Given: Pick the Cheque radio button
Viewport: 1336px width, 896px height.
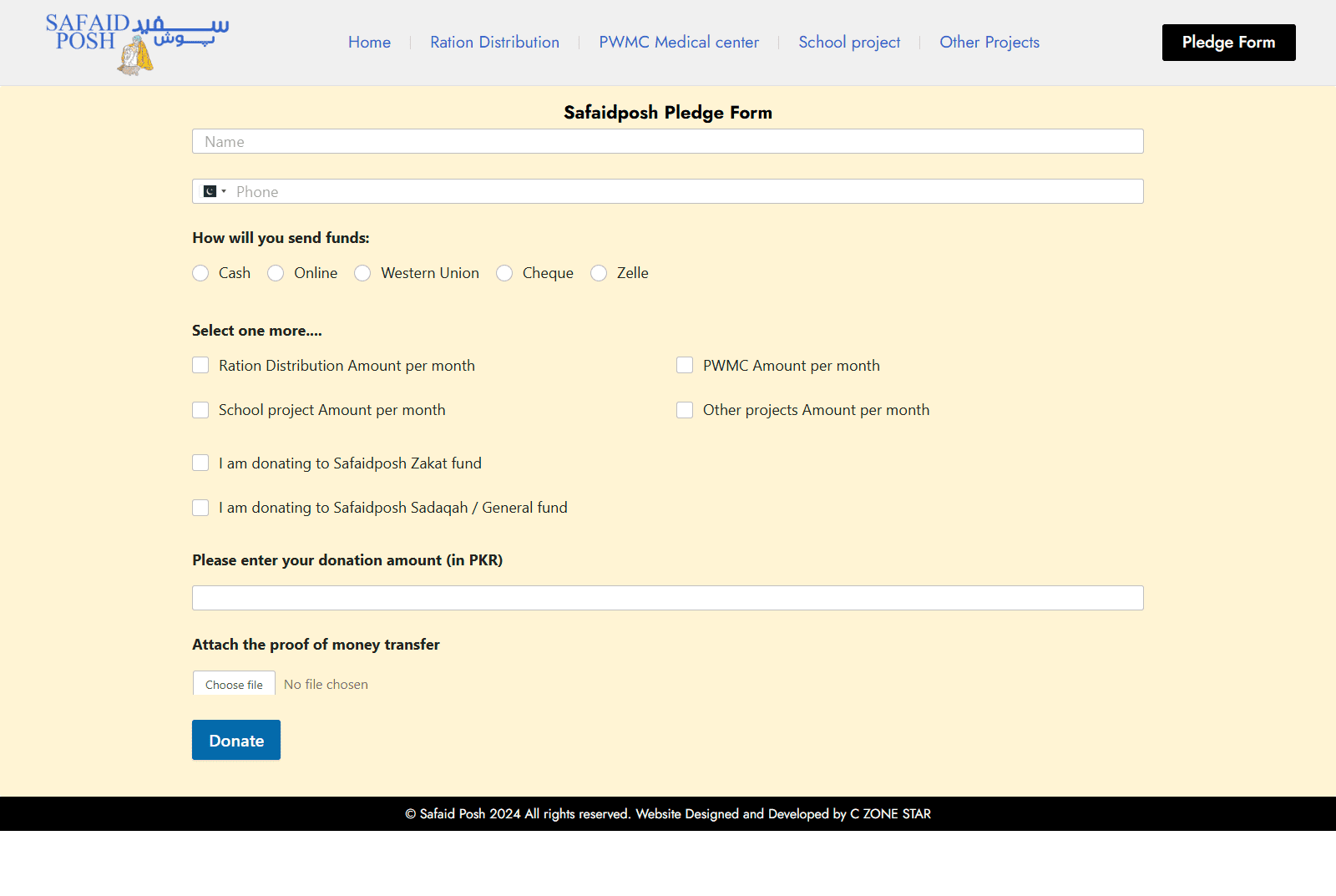Looking at the screenshot, I should [504, 274].
